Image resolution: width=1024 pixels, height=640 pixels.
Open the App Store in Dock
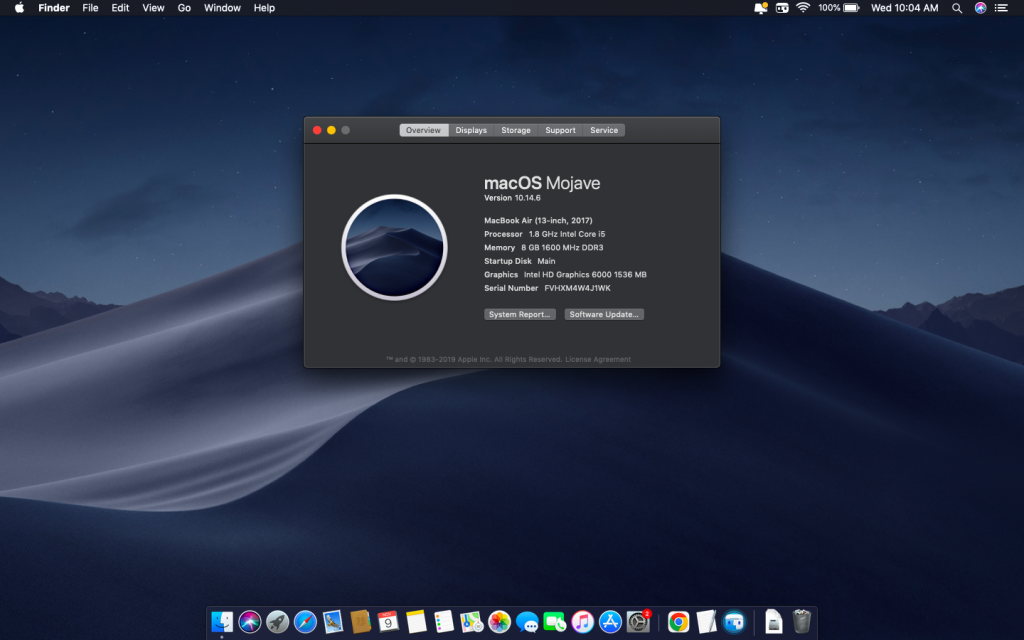pyautogui.click(x=610, y=622)
